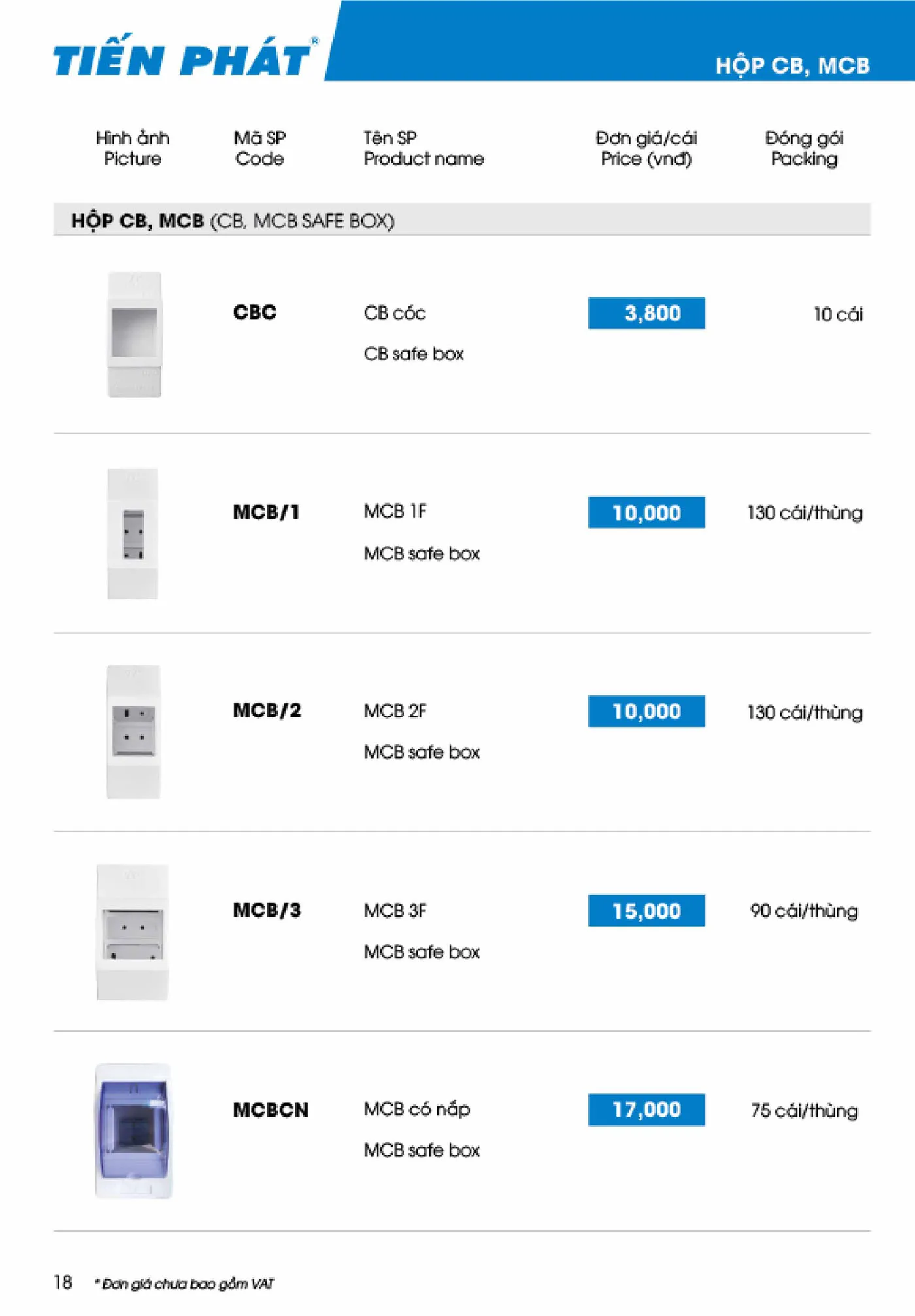Click the Tiến Phát brand logo
The height and width of the screenshot is (1316, 915).
point(186,58)
